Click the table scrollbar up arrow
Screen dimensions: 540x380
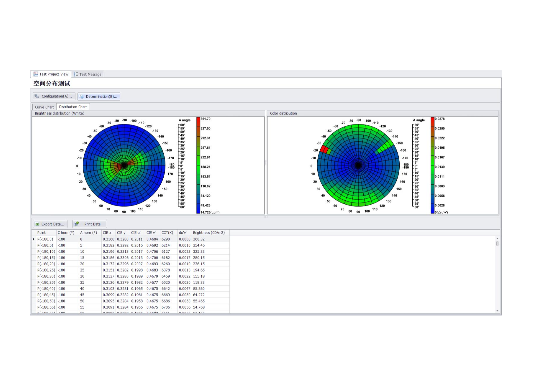pyautogui.click(x=497, y=238)
